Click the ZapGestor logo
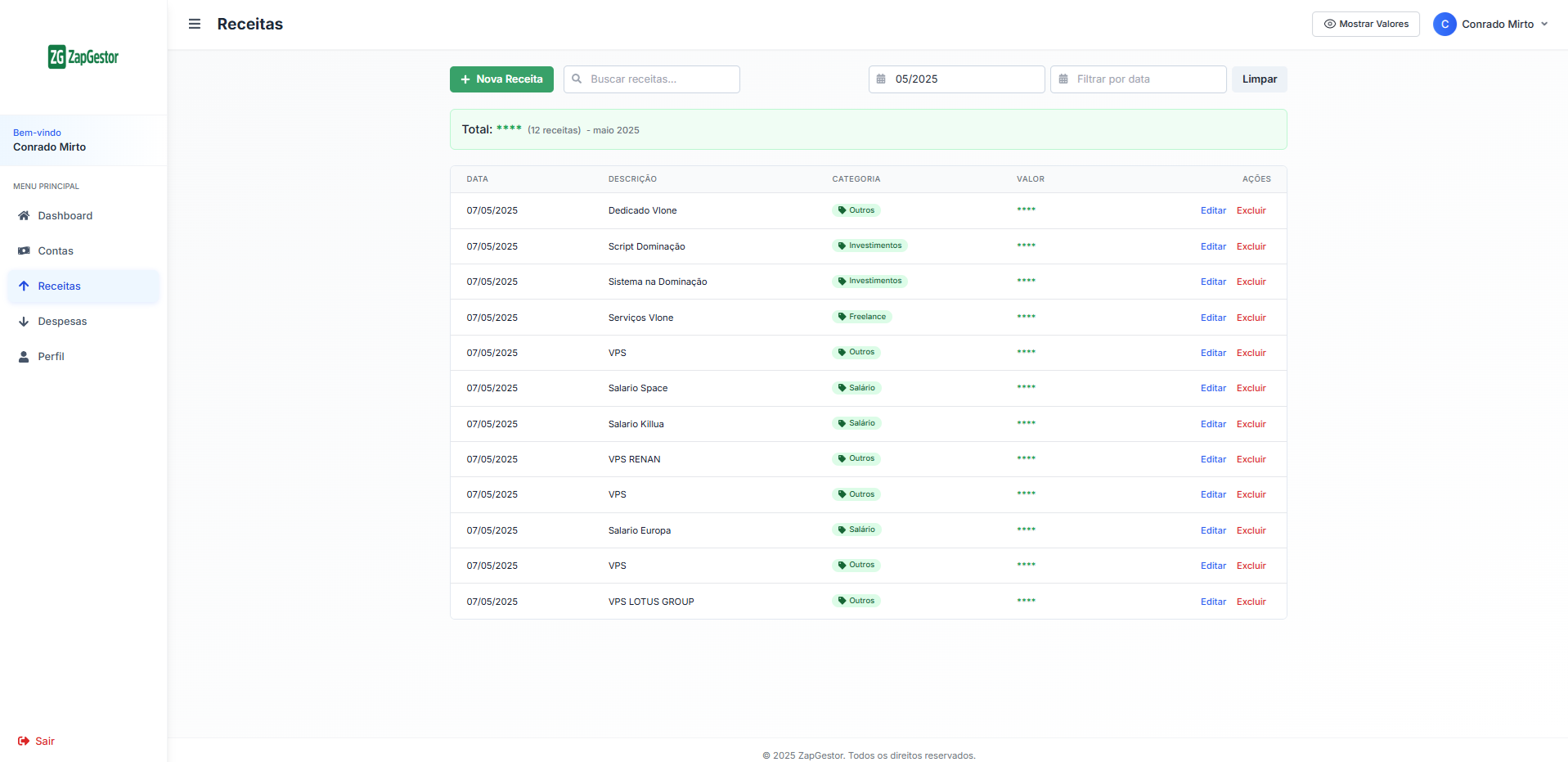Viewport: 1568px width, 762px height. tap(83, 56)
